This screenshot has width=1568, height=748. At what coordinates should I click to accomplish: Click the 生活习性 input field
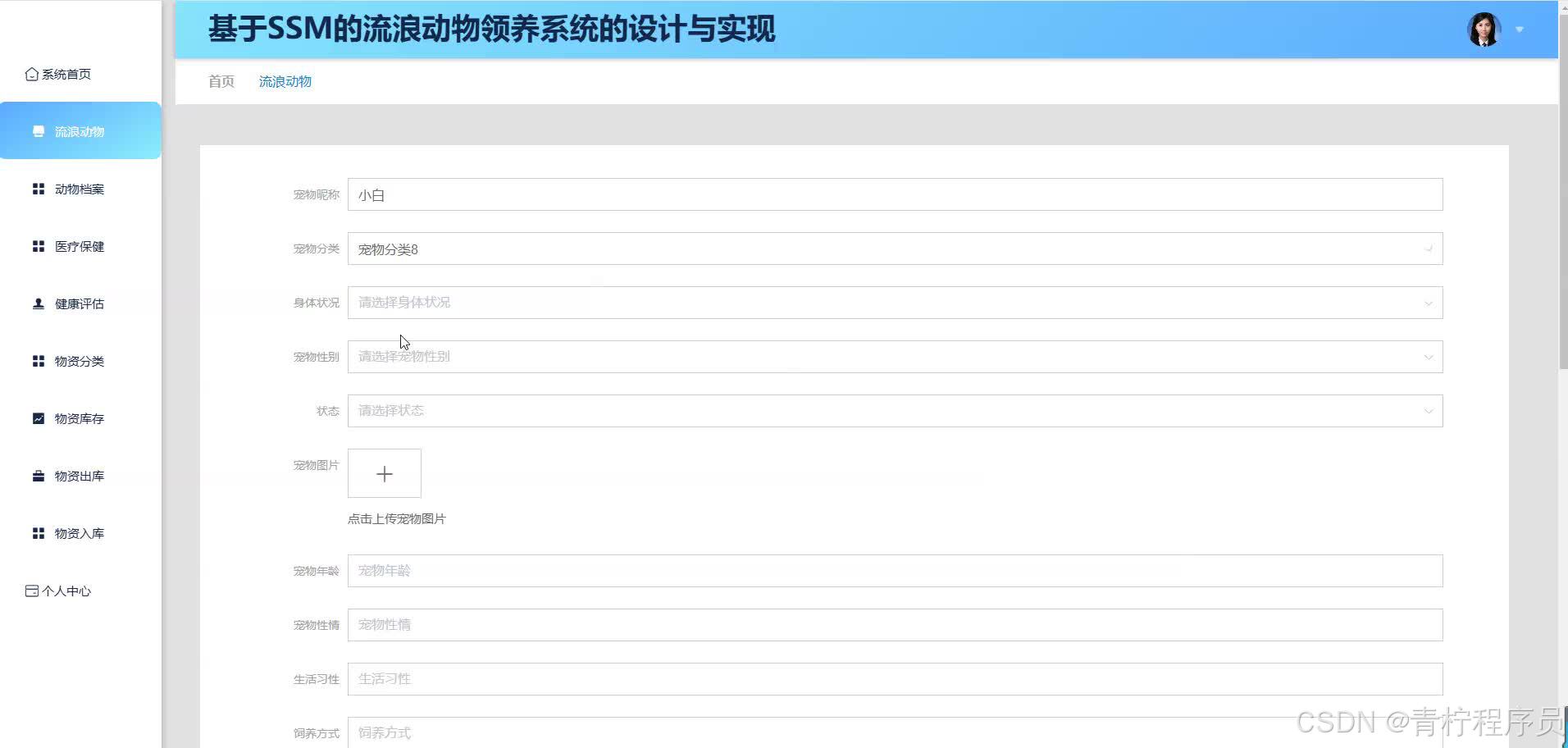895,679
